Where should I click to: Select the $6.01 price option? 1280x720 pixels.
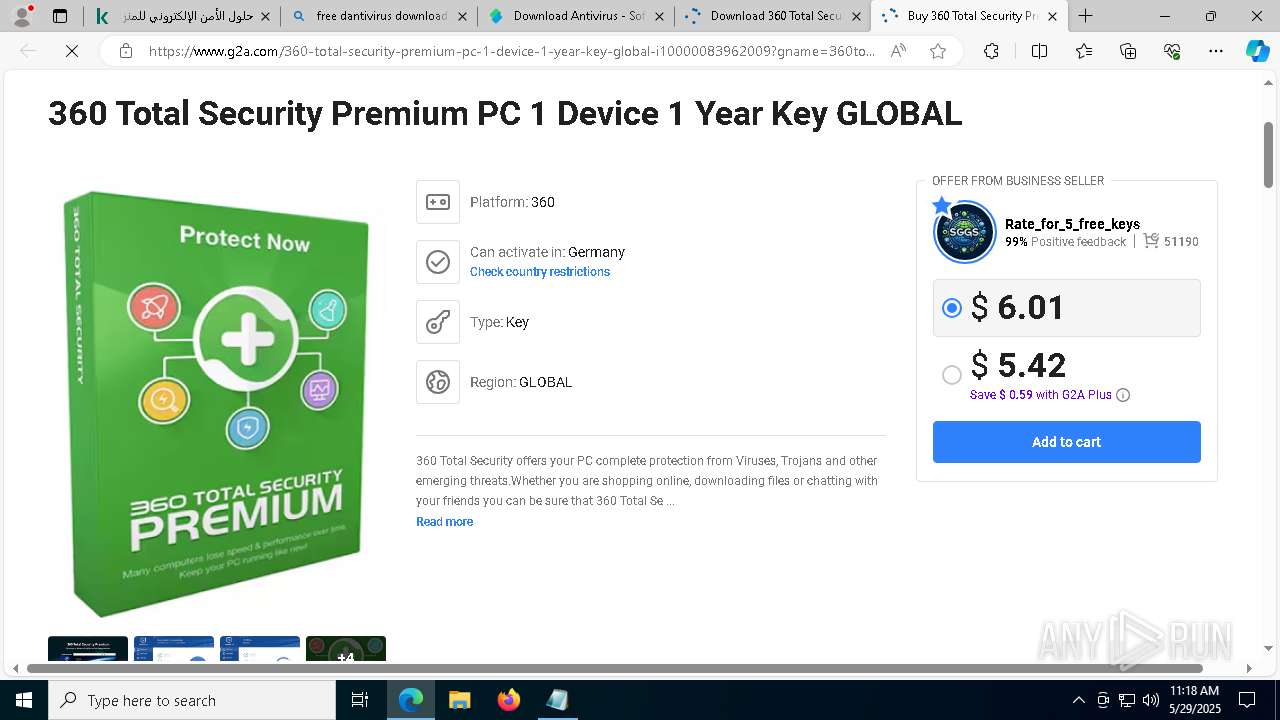click(952, 308)
